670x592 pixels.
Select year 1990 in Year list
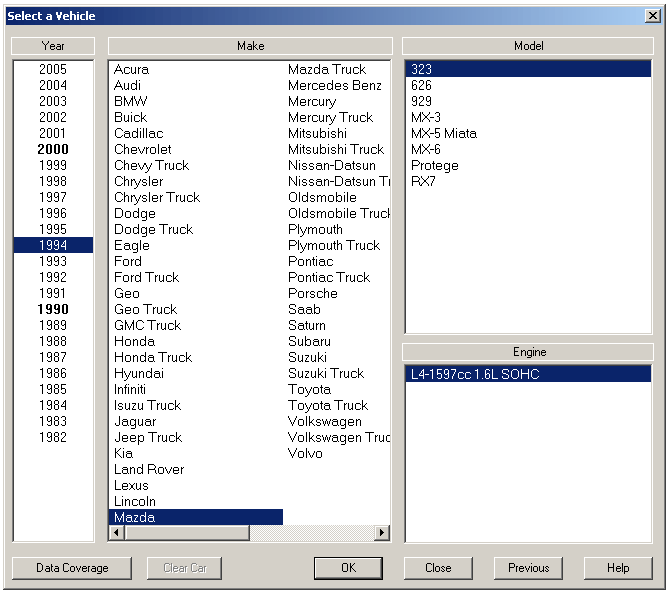(53, 309)
